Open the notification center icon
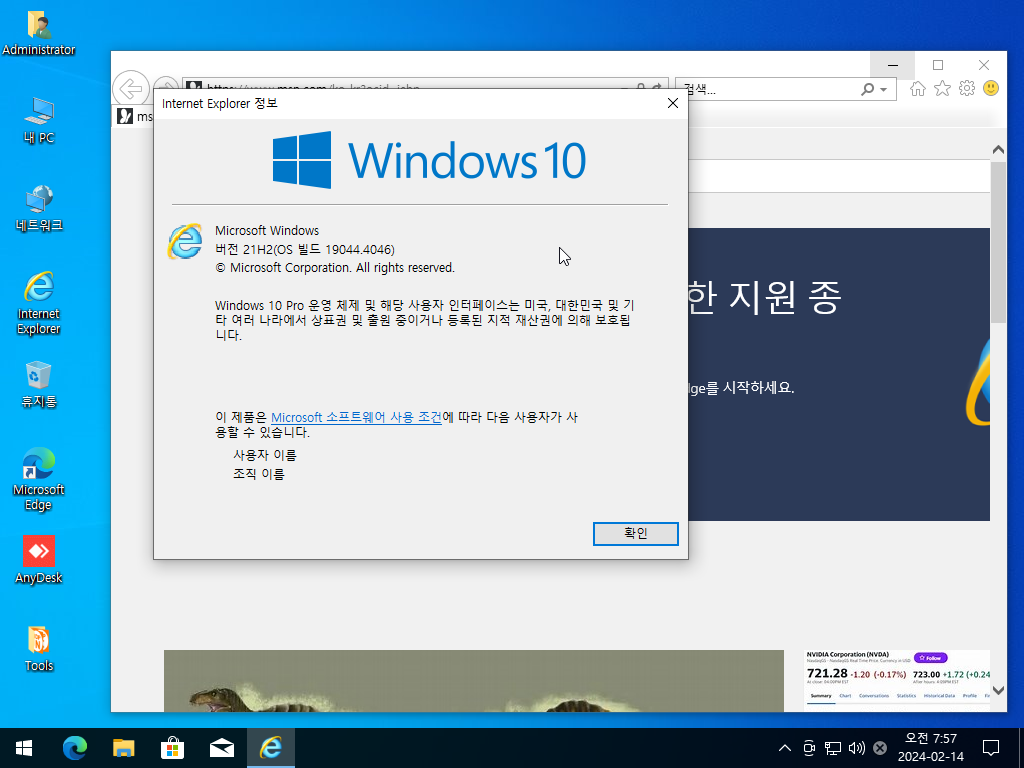Viewport: 1024px width, 768px height. 991,748
